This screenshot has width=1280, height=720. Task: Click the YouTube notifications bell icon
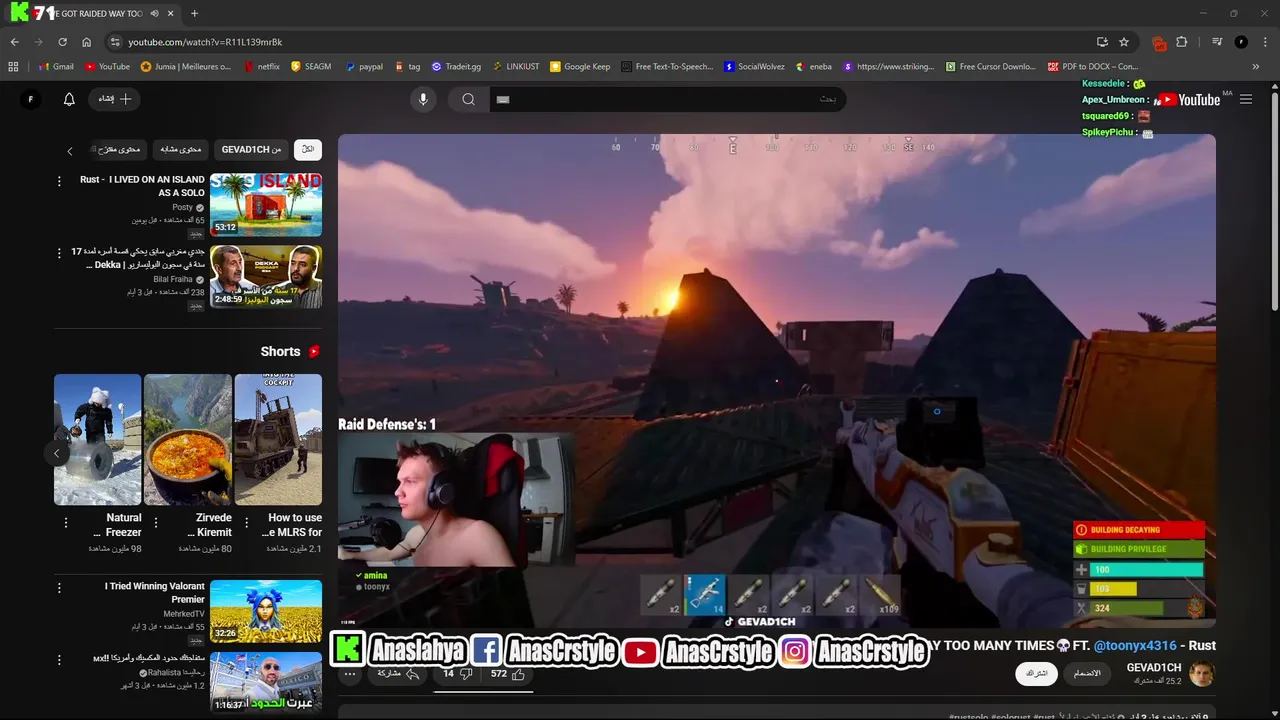click(x=69, y=99)
